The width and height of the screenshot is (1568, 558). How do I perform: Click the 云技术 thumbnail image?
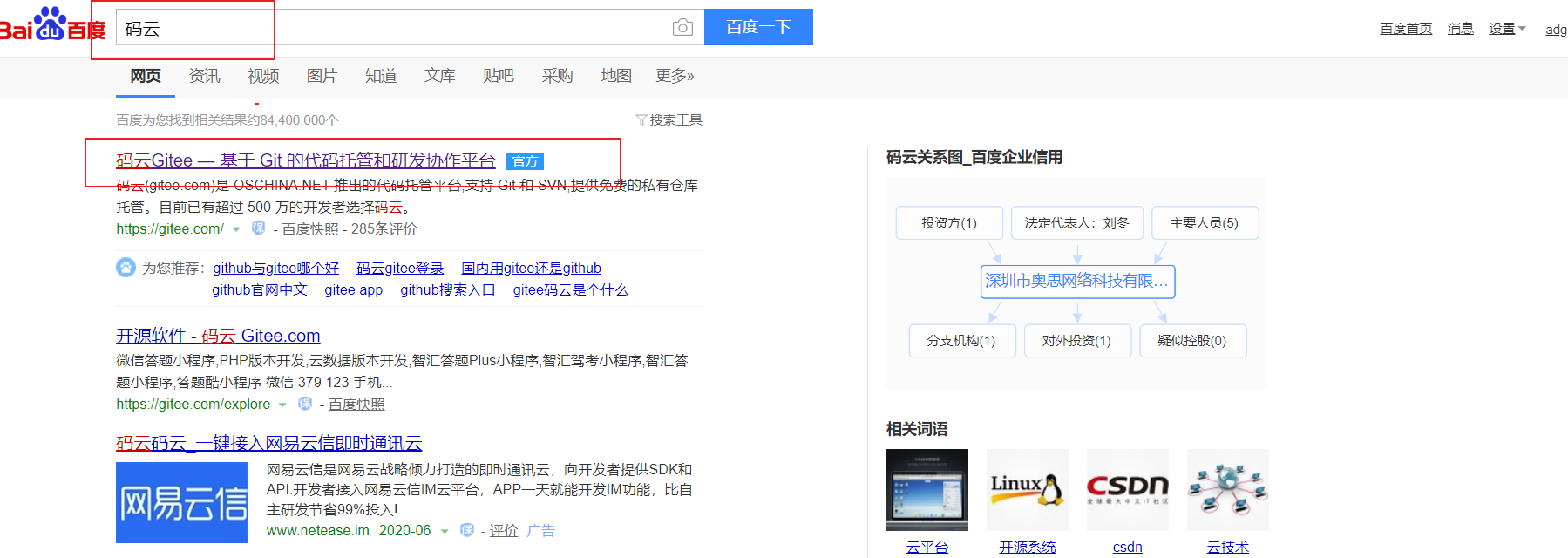(x=1227, y=490)
